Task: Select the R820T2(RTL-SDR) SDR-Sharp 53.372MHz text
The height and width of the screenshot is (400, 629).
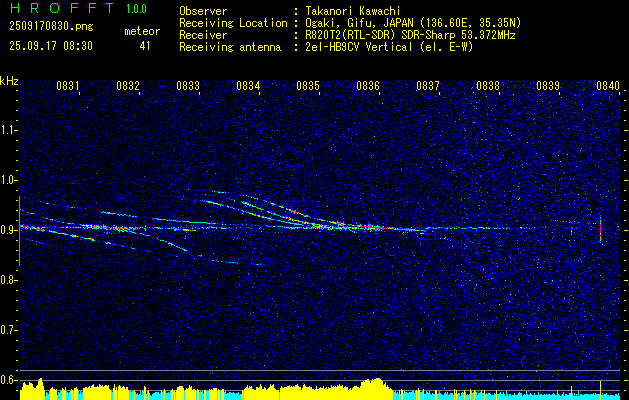Action: click(410, 35)
